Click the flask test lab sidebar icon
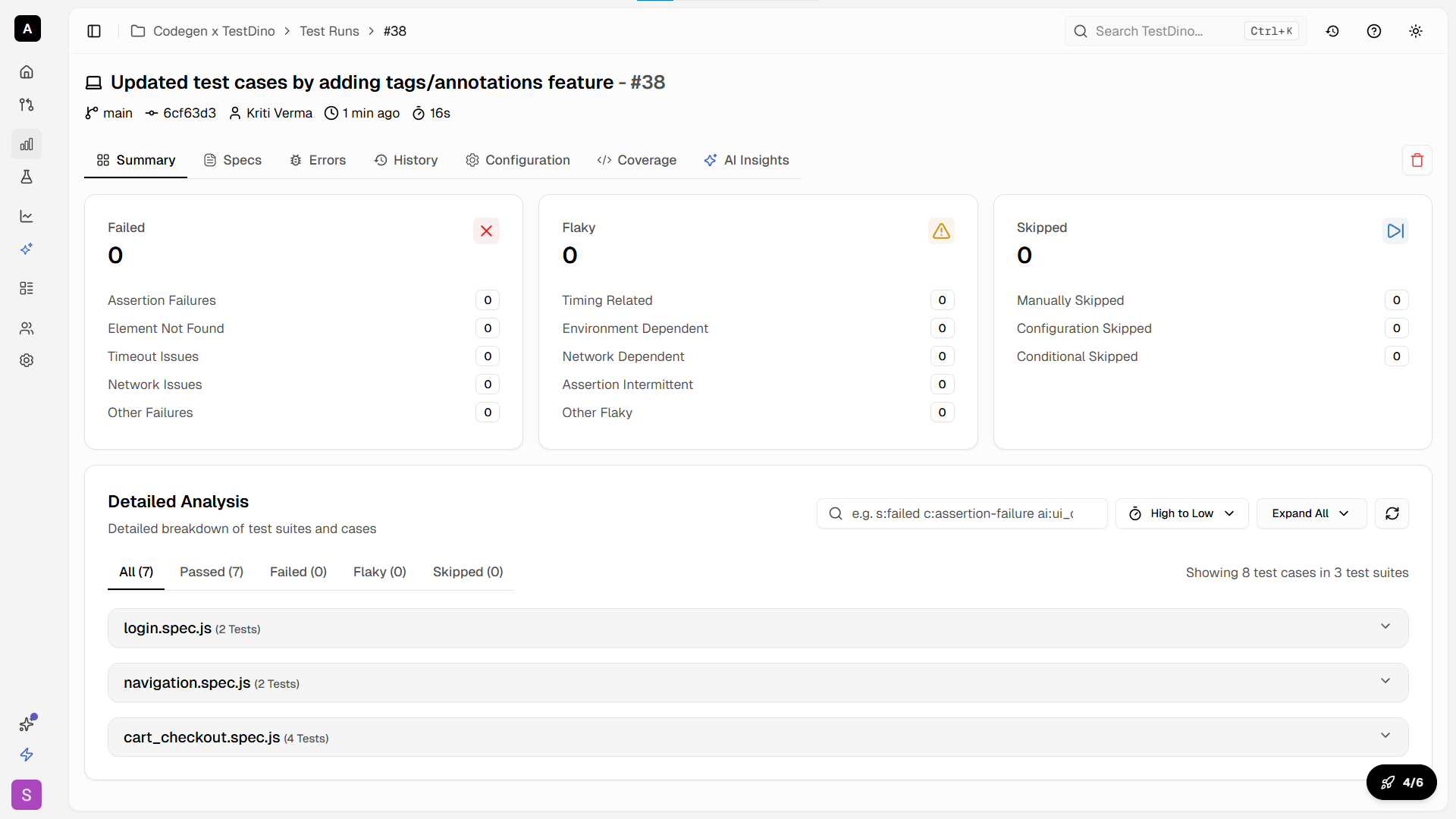 tap(27, 177)
